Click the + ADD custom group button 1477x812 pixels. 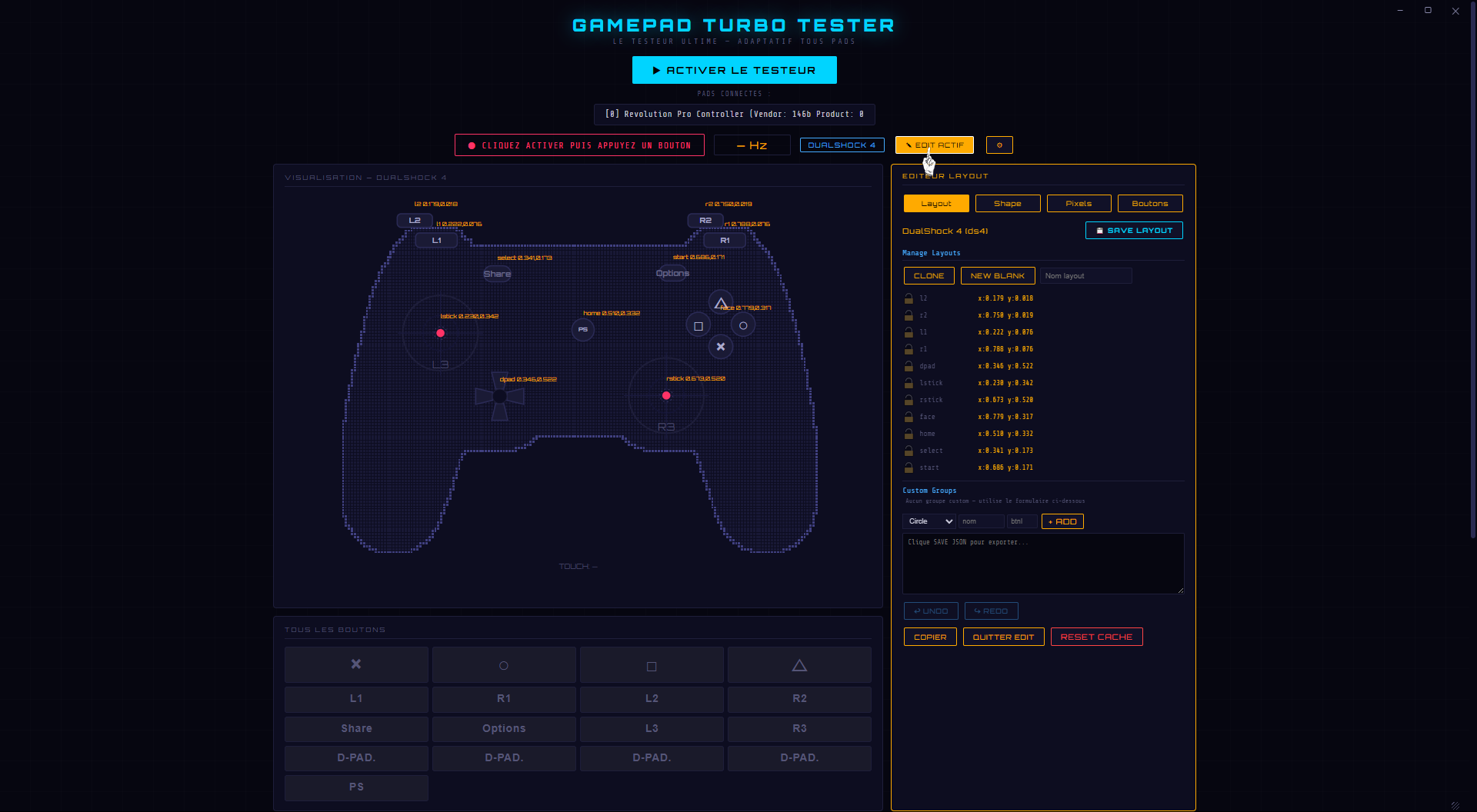pyautogui.click(x=1062, y=521)
